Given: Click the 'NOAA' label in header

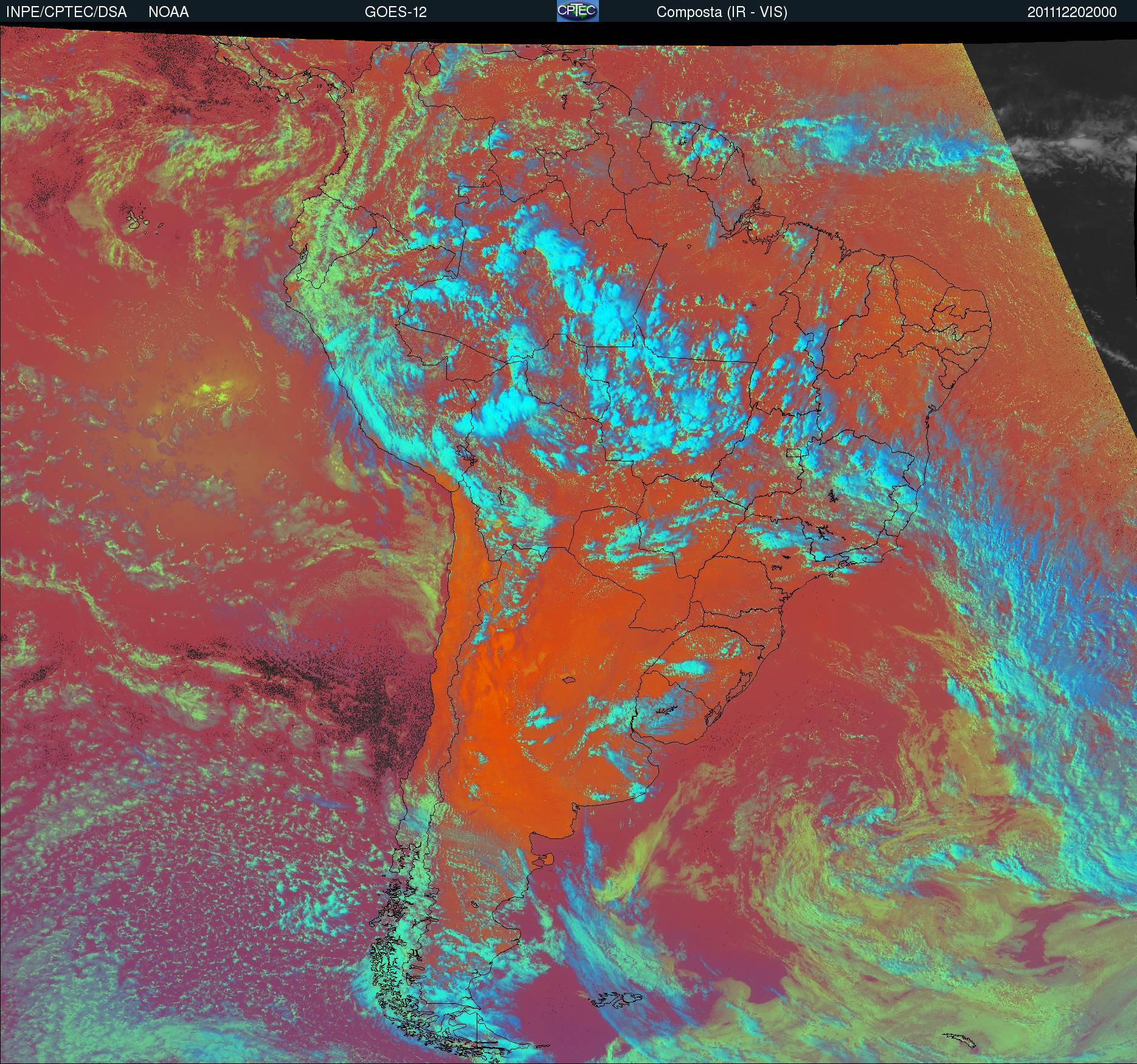Looking at the screenshot, I should coord(168,12).
